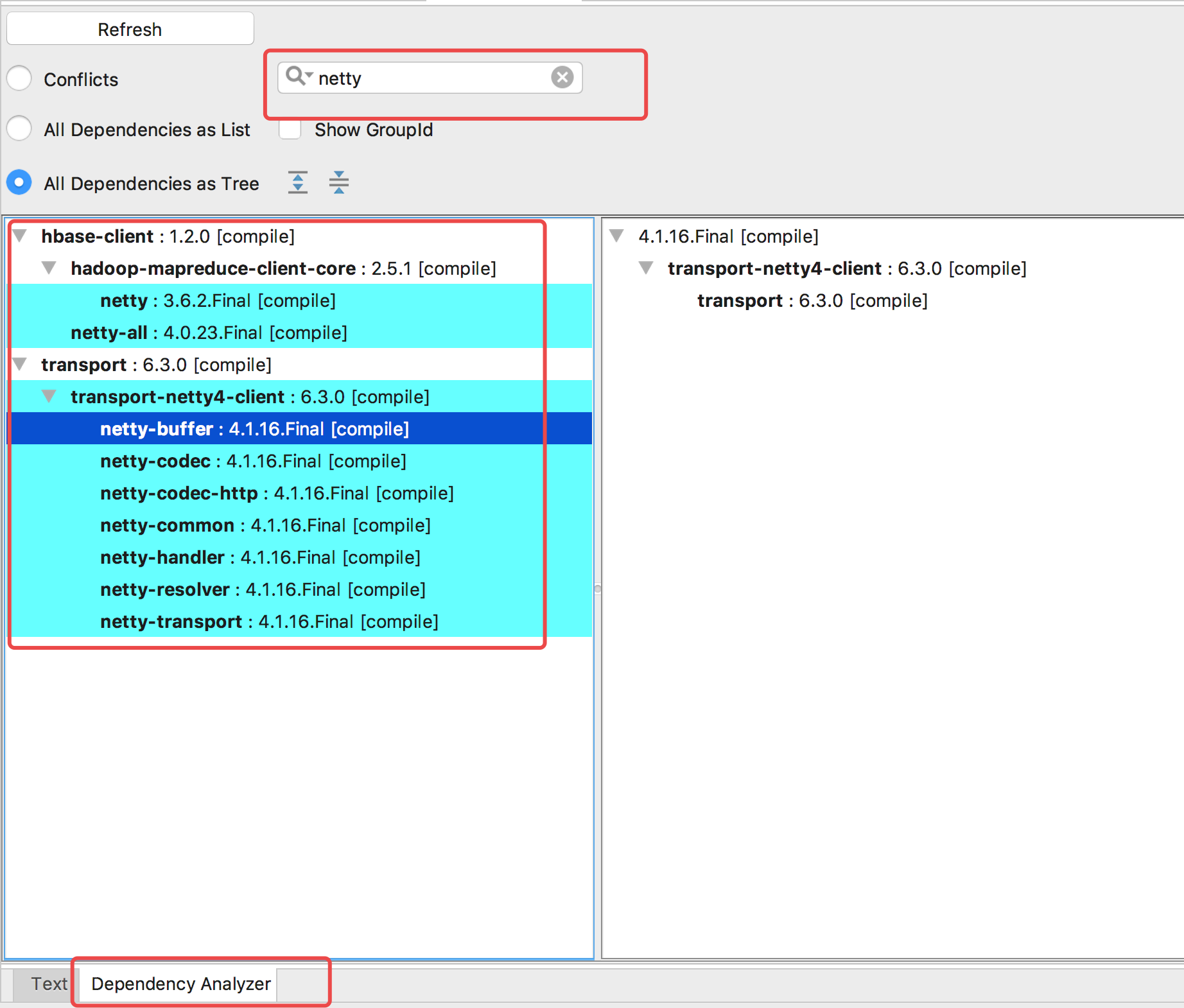This screenshot has height=1008, width=1184.
Task: Select netty-all : 4.0.23.Final row
Action: click(x=299, y=332)
